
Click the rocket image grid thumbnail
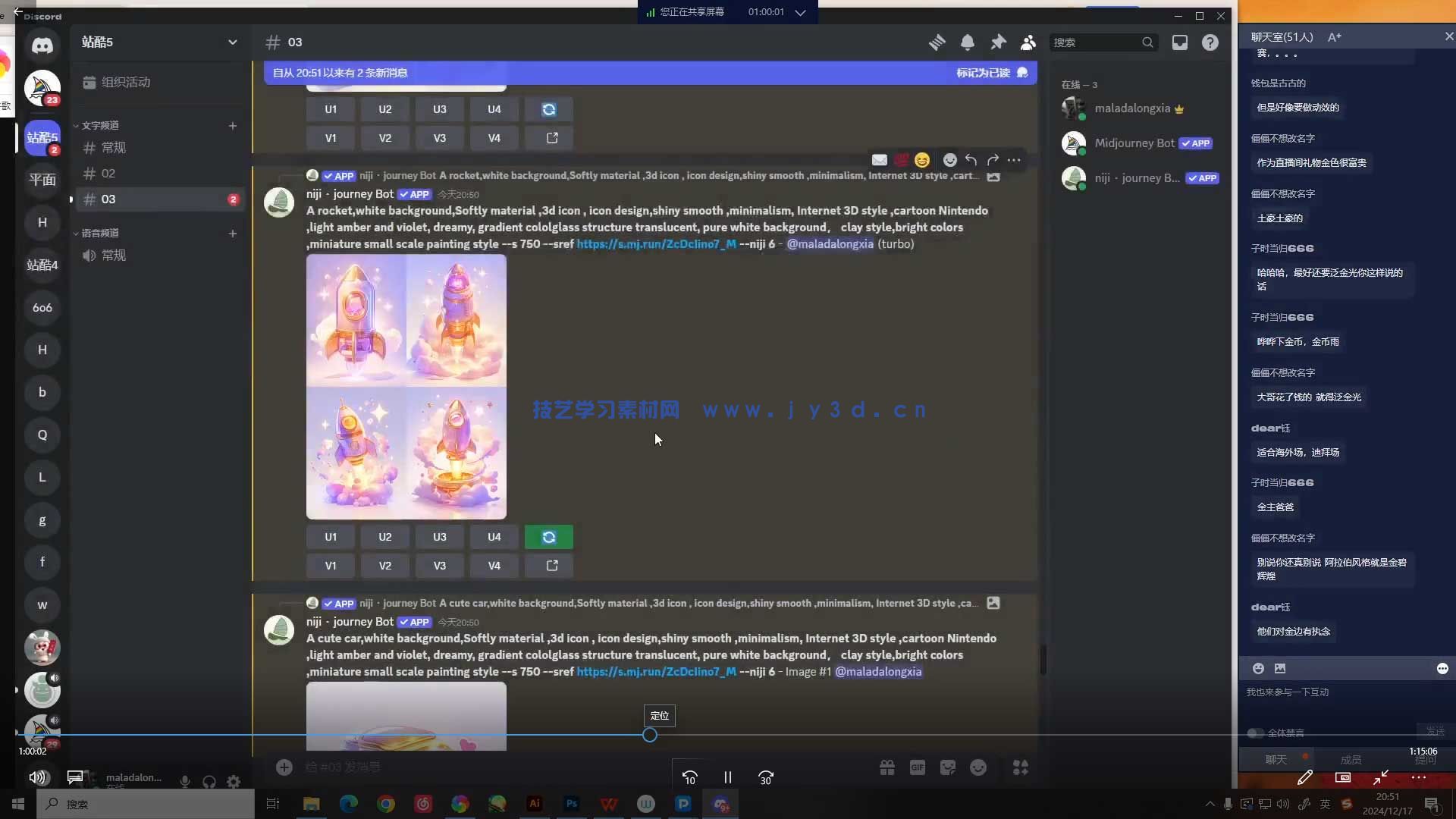click(406, 387)
